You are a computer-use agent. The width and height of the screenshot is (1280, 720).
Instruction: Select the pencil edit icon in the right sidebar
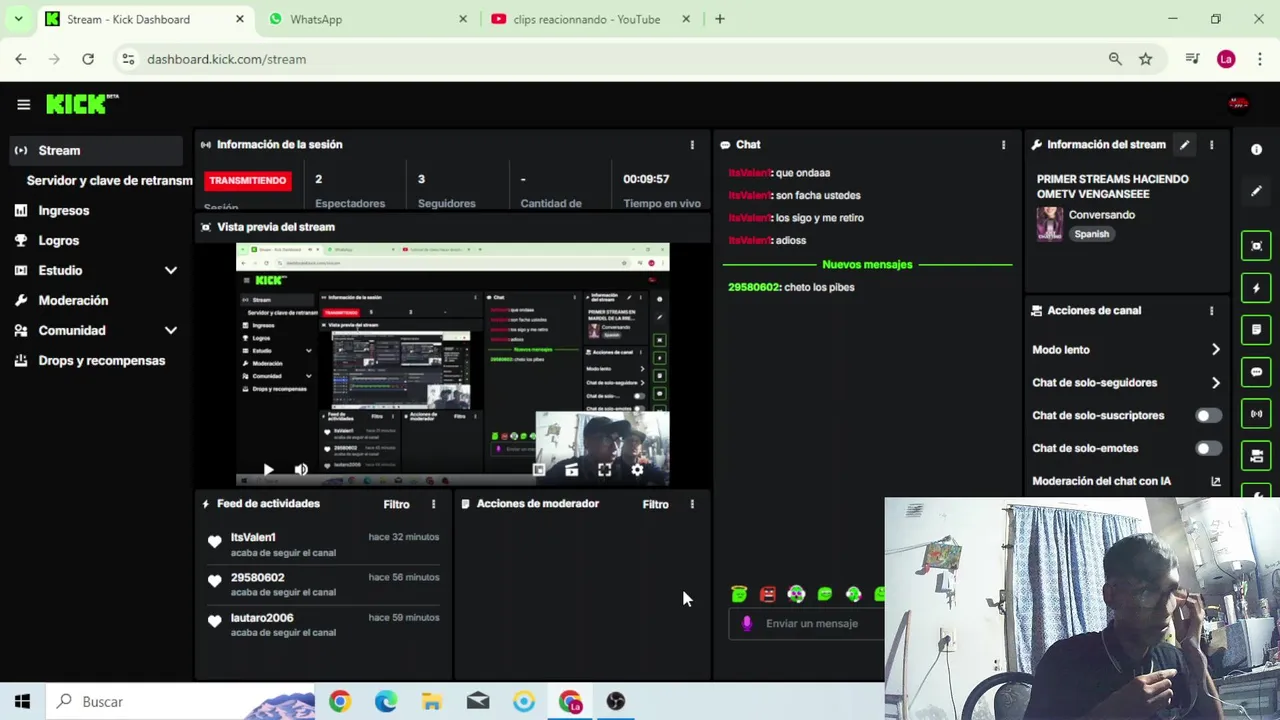tap(1256, 190)
